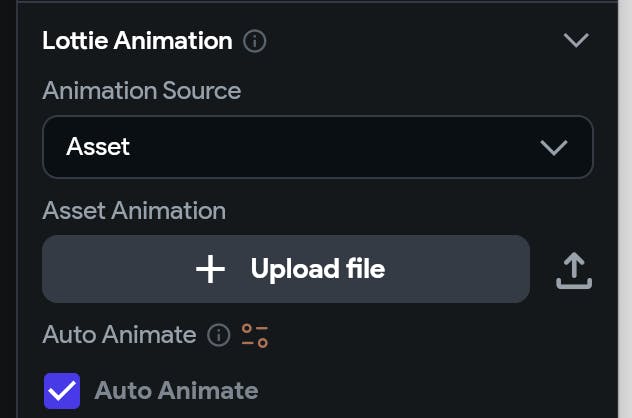Open the Animation Source dropdown
The height and width of the screenshot is (418, 632).
tap(317, 147)
